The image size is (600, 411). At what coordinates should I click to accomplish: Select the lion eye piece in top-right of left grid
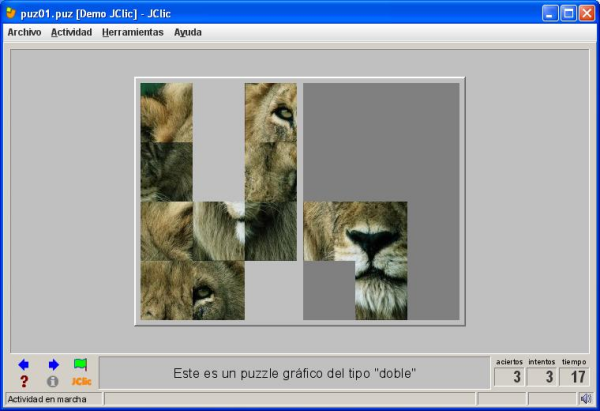coord(271,112)
